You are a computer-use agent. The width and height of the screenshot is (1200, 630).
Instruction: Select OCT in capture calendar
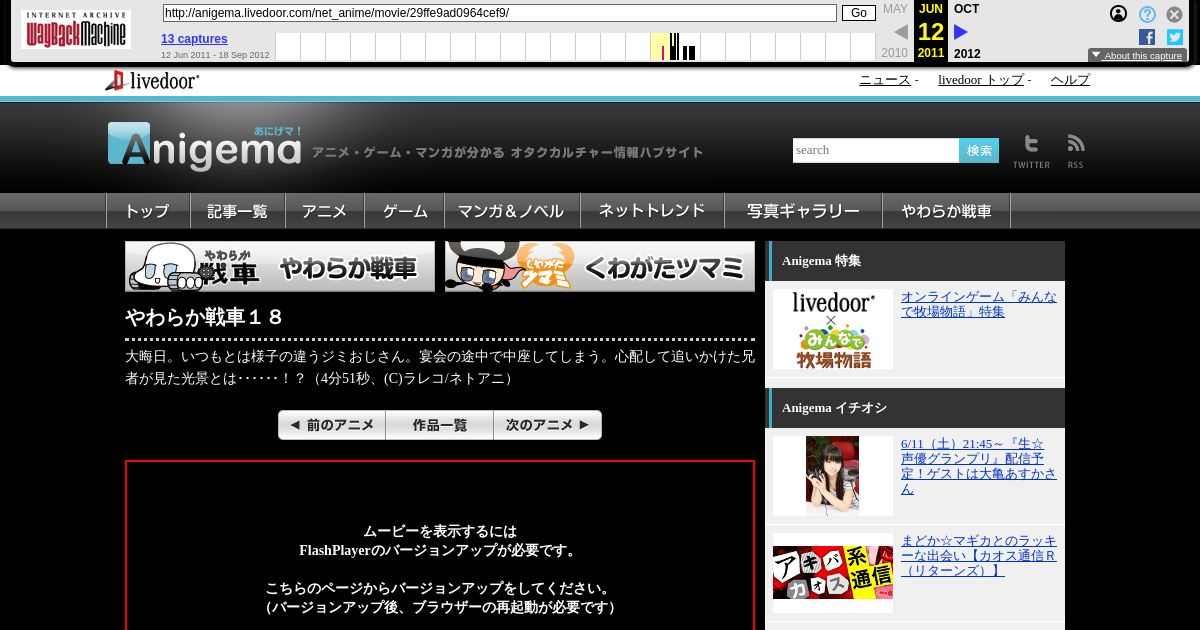tap(967, 9)
